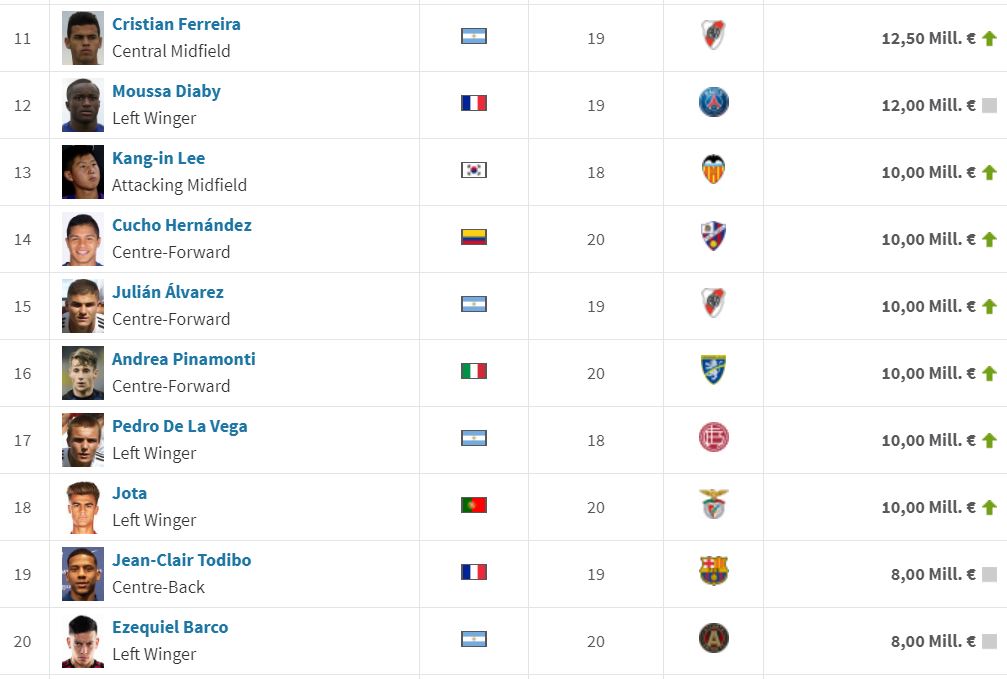The image size is (1007, 679).
Task: Click Julián Álvarez's player photo
Action: click(x=82, y=306)
